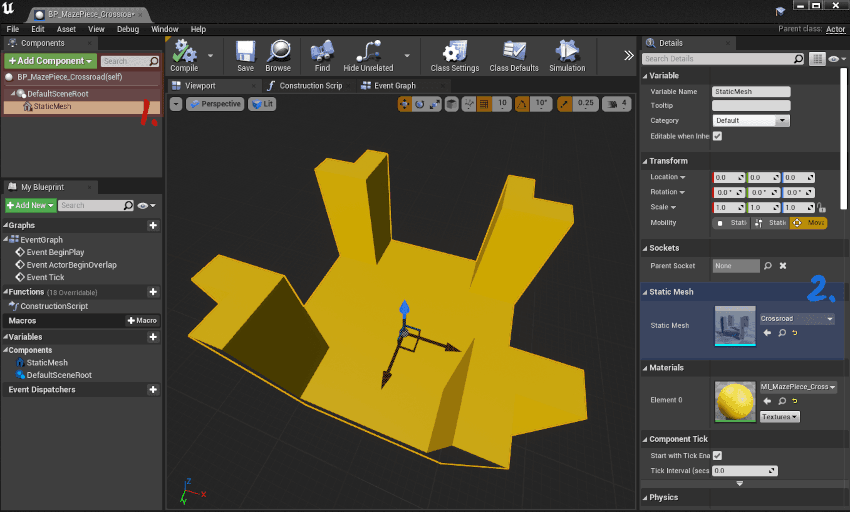This screenshot has width=850, height=512.
Task: Click the green Add Component button
Action: coord(50,61)
